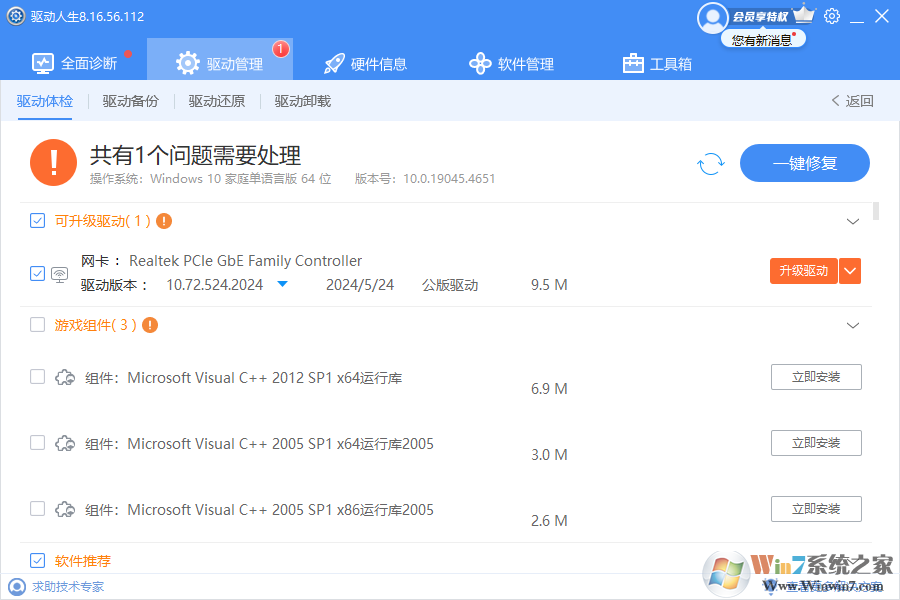Uncheck the 可升级驱动 section checkbox
This screenshot has height=600, width=900.
click(37, 221)
